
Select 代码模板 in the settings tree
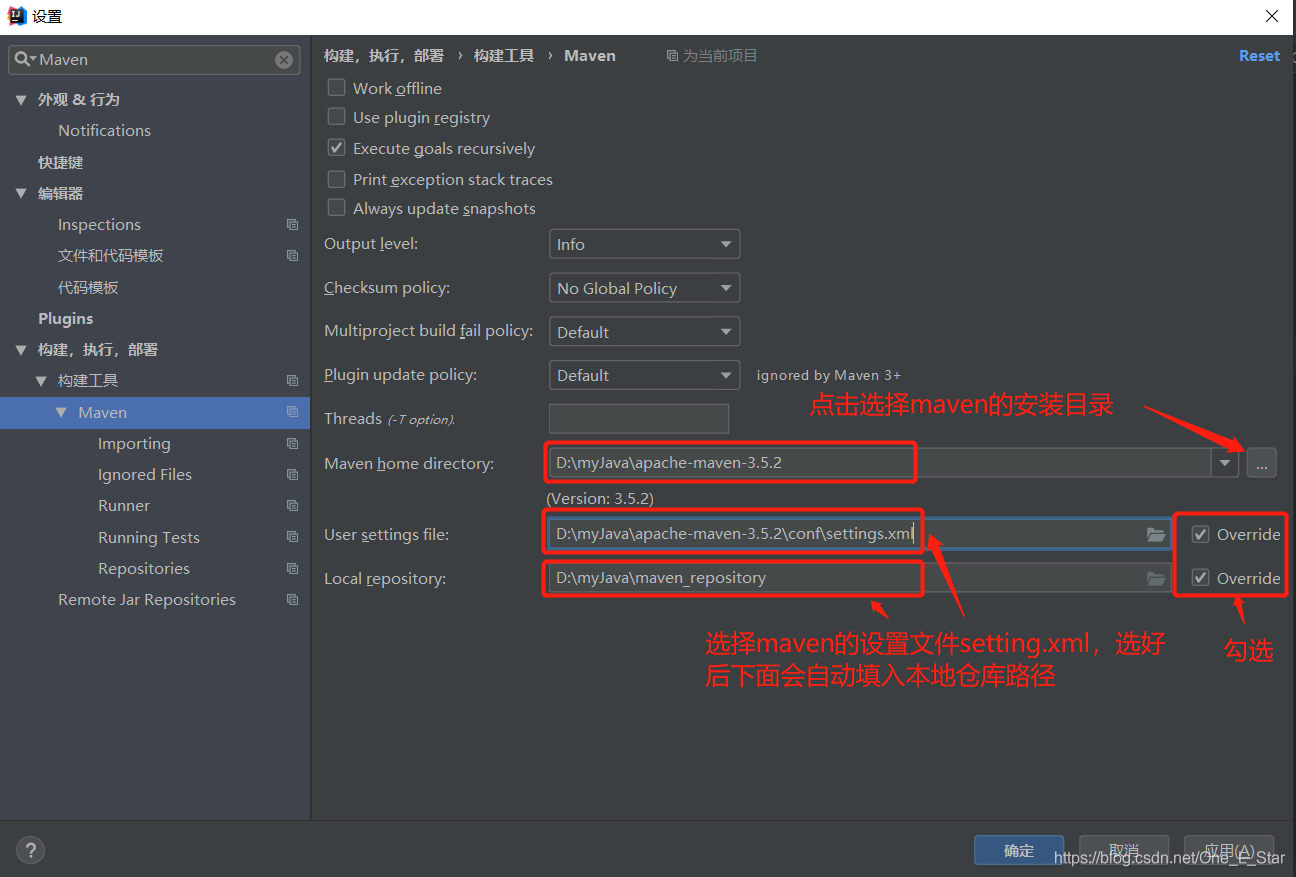coord(88,287)
